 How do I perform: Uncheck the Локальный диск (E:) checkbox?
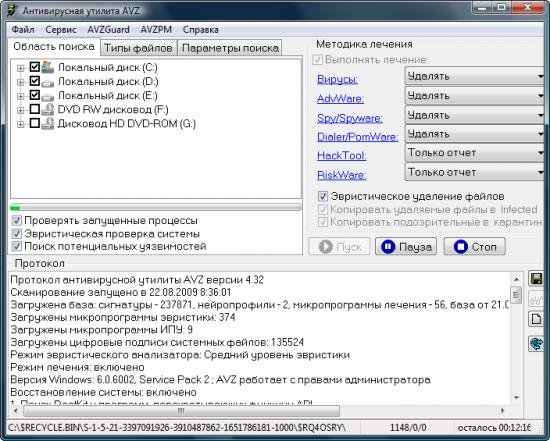coord(34,95)
